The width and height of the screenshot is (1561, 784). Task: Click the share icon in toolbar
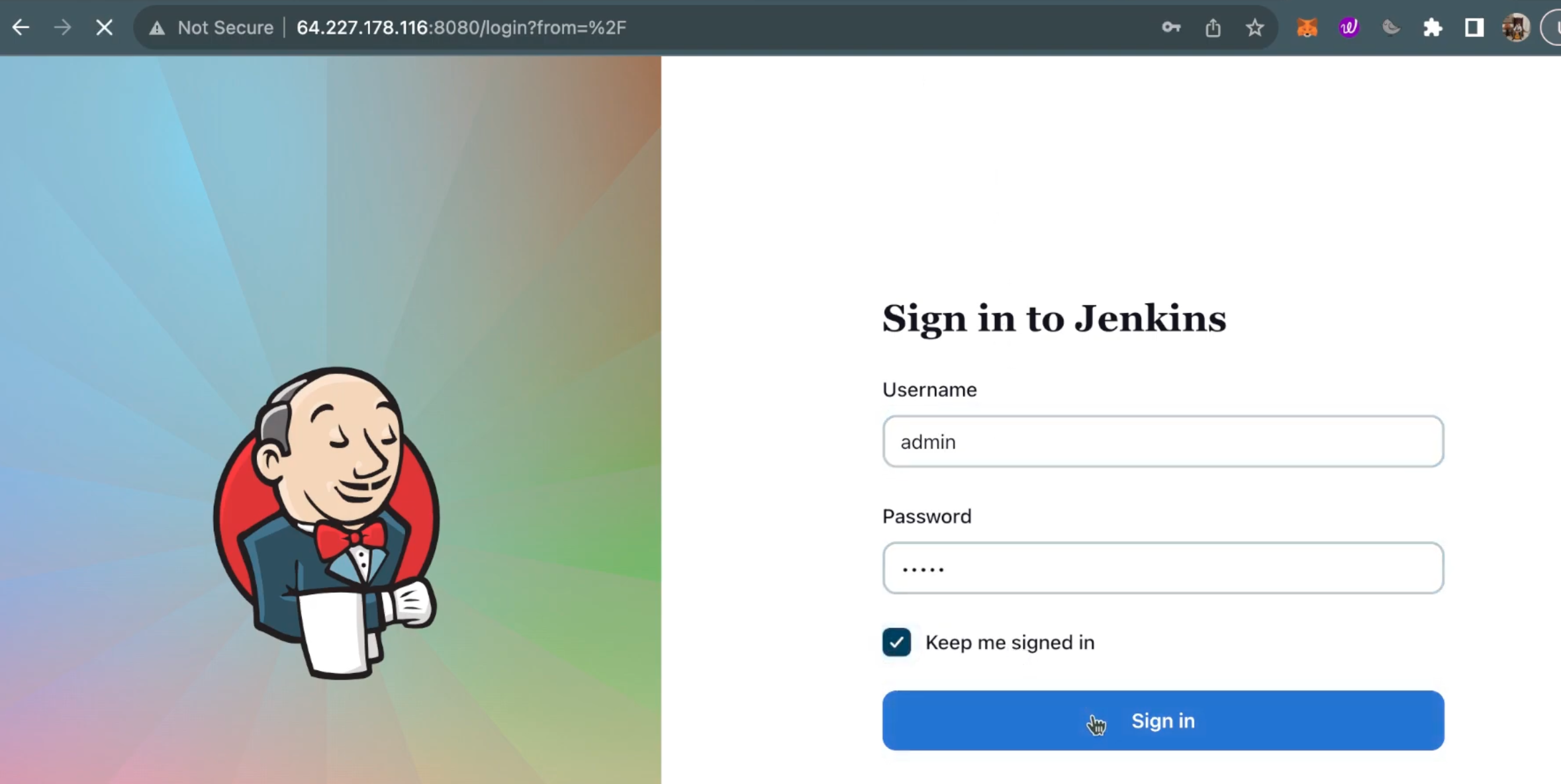click(x=1213, y=27)
